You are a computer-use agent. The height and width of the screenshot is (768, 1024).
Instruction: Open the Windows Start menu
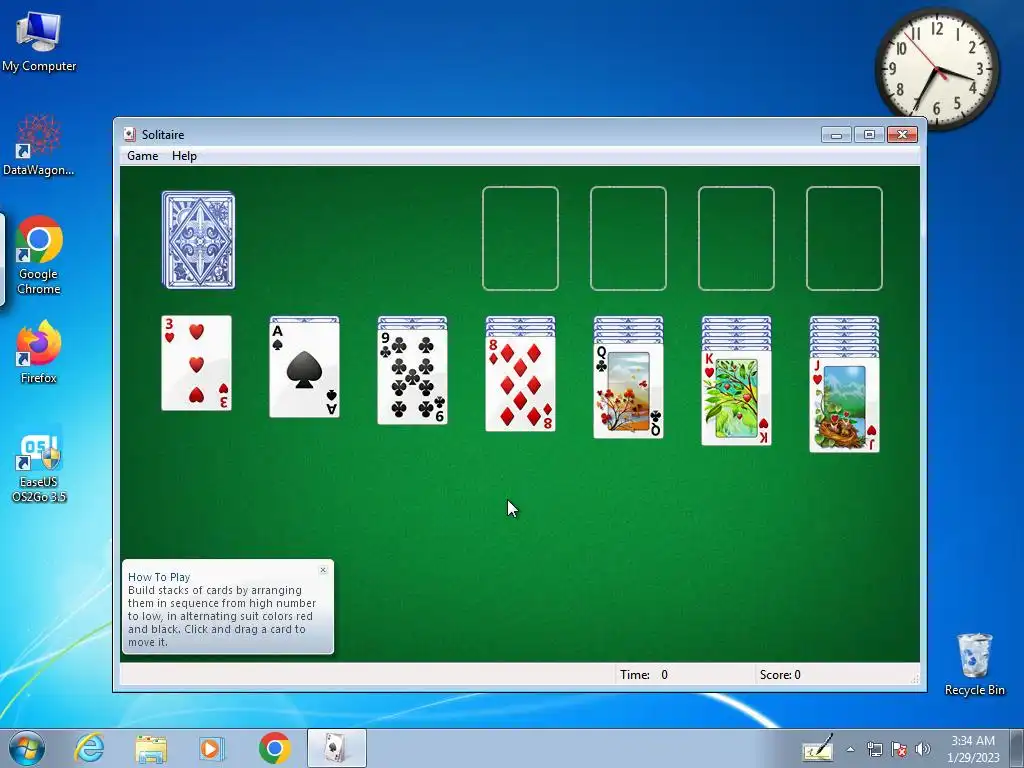[x=27, y=748]
